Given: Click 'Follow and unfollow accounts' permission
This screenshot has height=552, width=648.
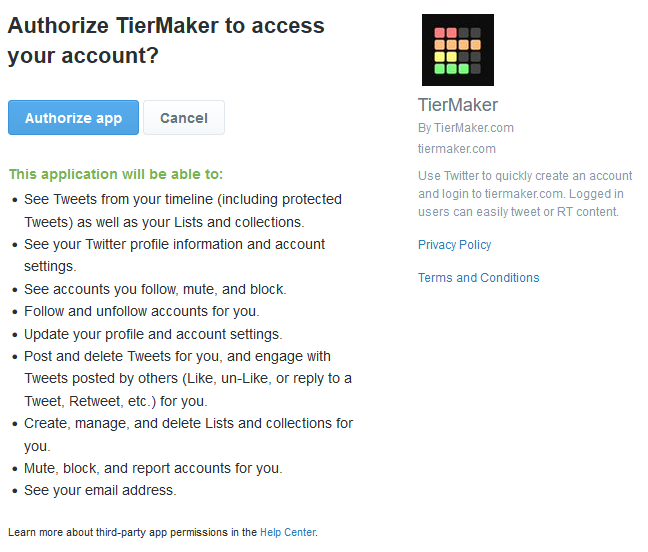Looking at the screenshot, I should pos(142,311).
